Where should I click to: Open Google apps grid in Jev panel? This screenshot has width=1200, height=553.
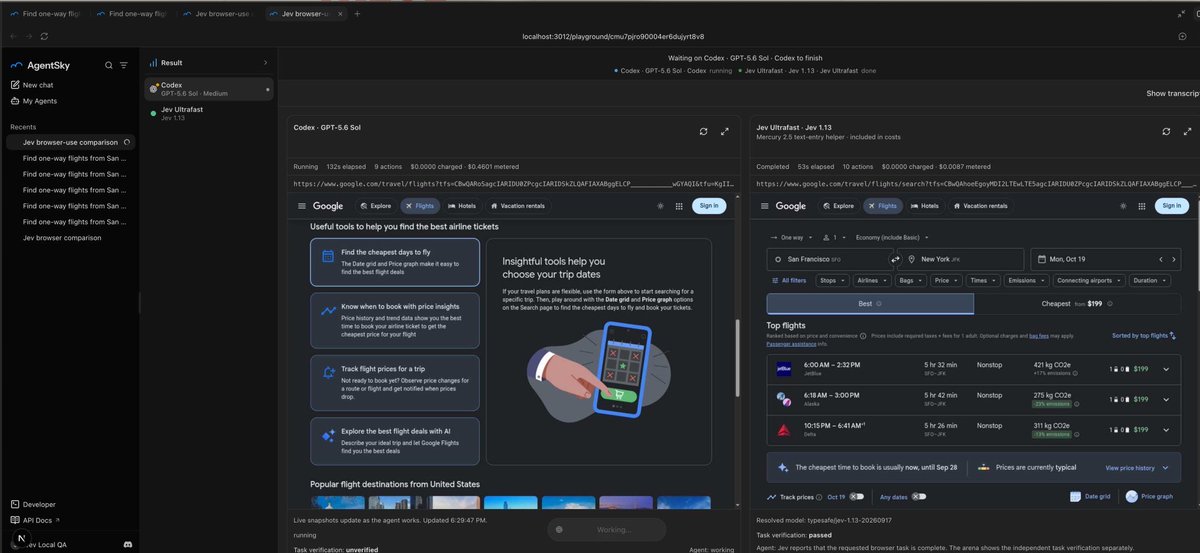(x=1142, y=206)
